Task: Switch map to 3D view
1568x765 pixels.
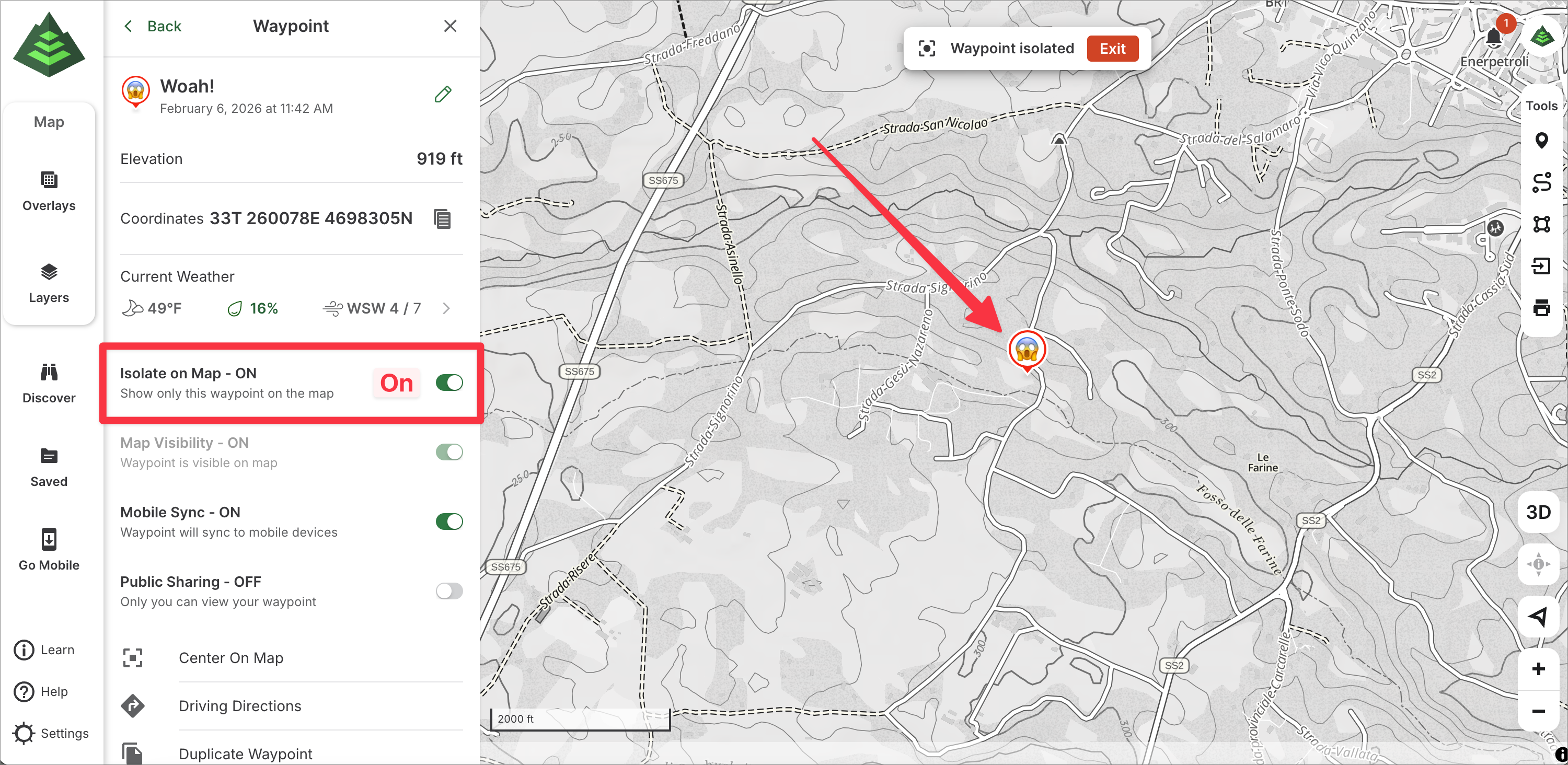Action: click(1538, 513)
